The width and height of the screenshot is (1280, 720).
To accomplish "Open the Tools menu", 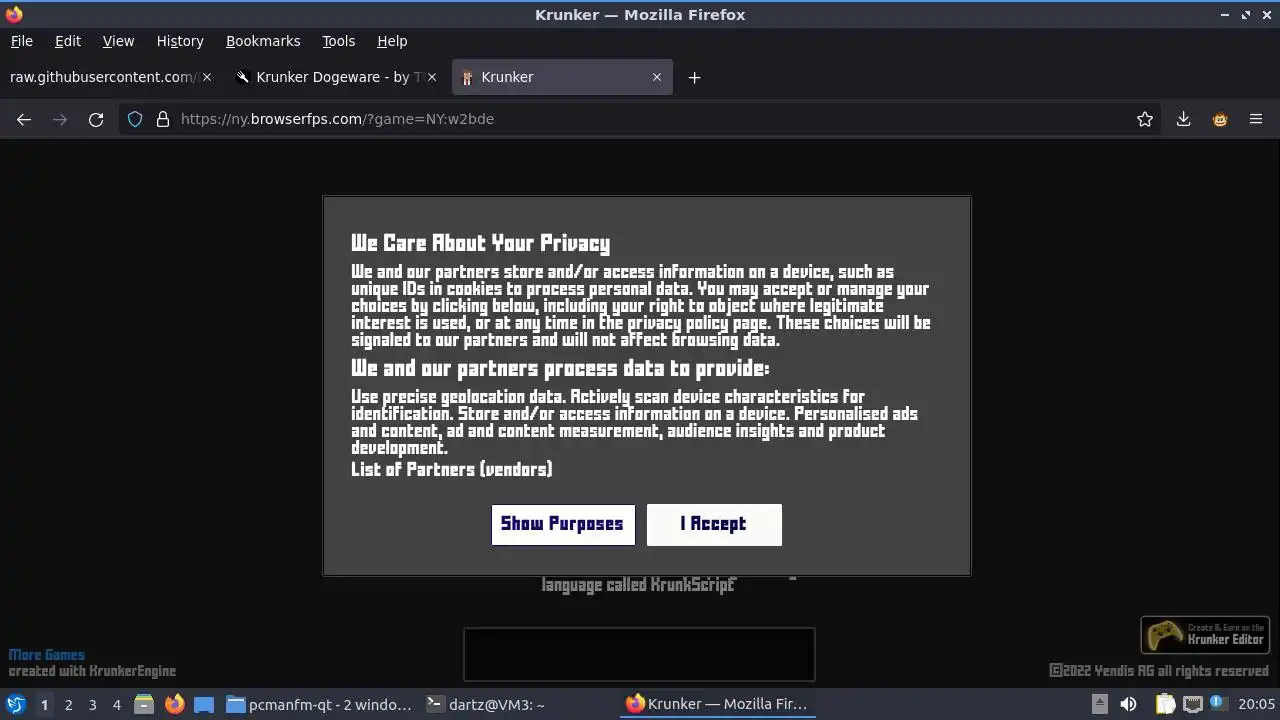I will pyautogui.click(x=338, y=41).
